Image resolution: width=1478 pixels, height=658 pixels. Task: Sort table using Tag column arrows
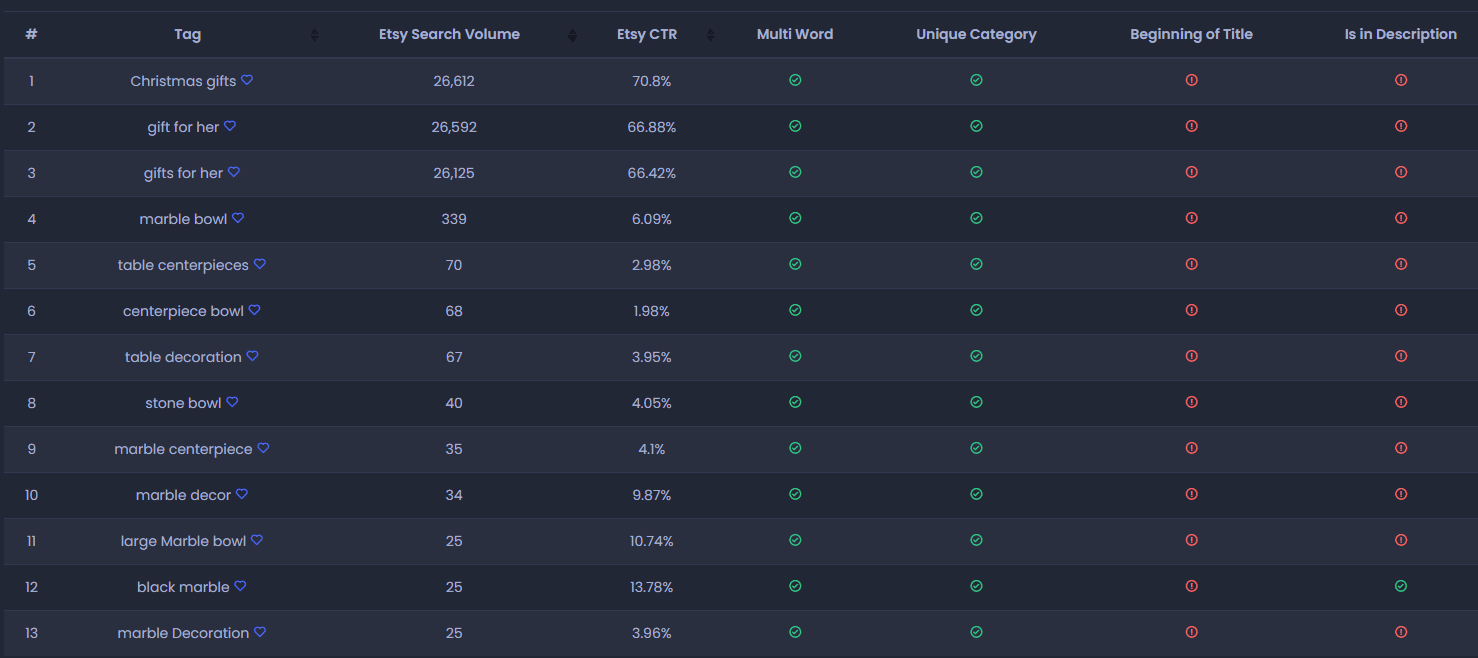point(314,35)
